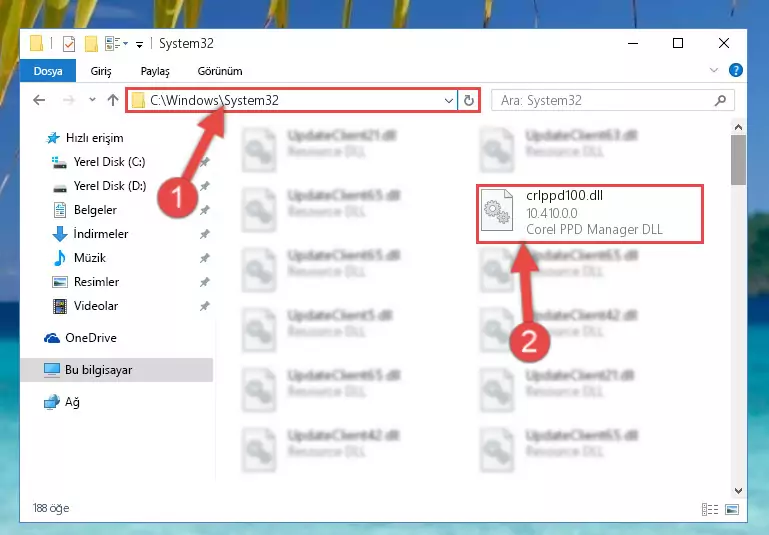The height and width of the screenshot is (535, 769).
Task: Go up one folder level
Action: click(113, 100)
